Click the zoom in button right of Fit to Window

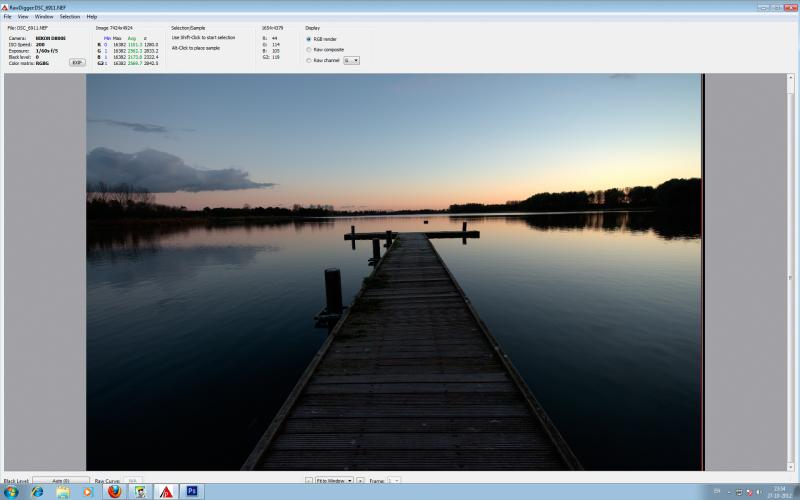[360, 481]
